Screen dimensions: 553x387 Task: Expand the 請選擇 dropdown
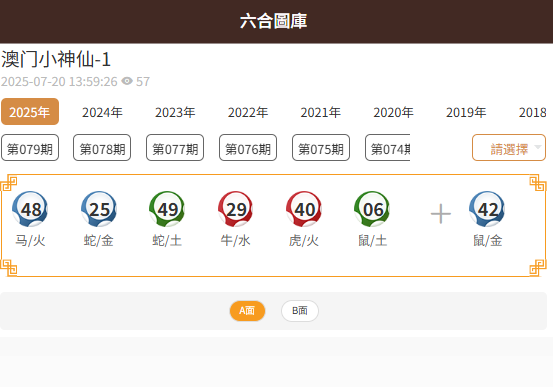pos(509,148)
